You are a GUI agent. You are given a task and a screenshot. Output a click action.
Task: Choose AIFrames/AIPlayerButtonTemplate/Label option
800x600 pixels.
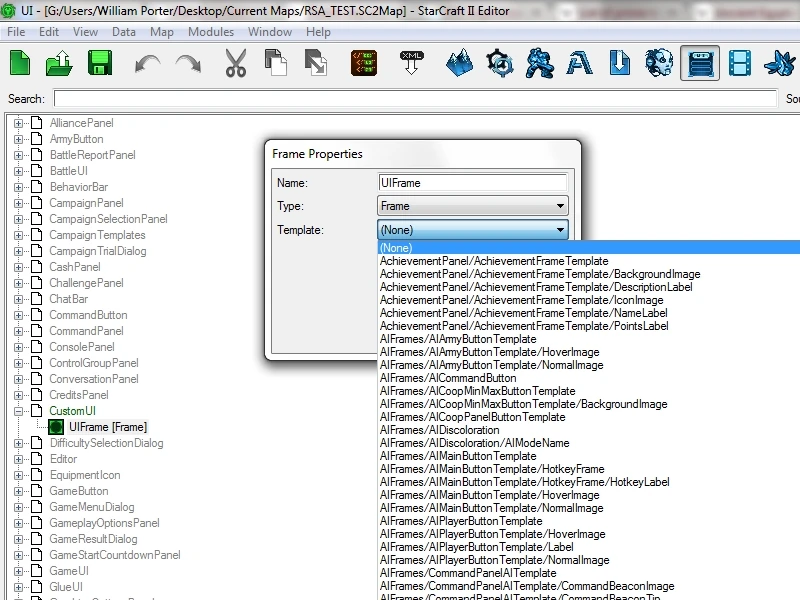(477, 547)
